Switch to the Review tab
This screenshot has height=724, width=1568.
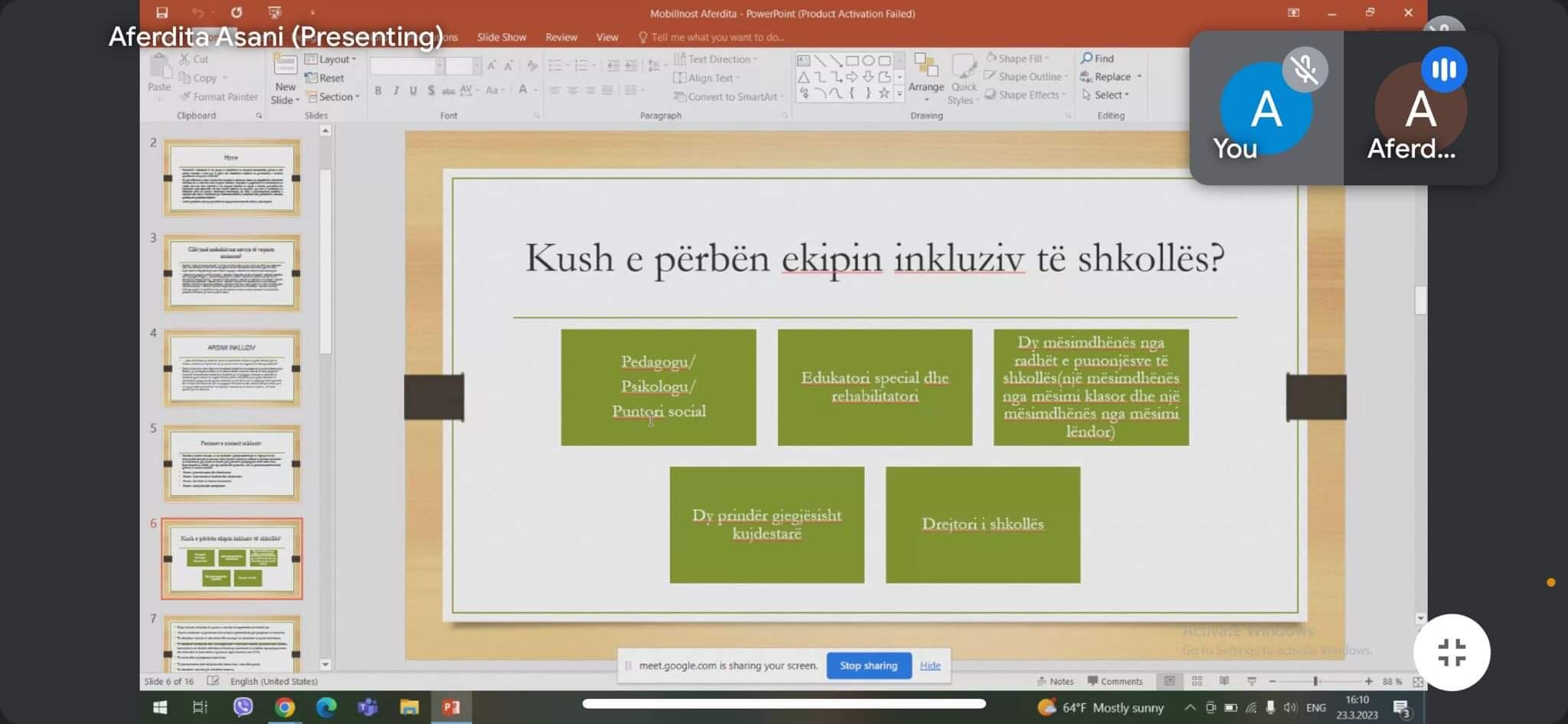561,37
